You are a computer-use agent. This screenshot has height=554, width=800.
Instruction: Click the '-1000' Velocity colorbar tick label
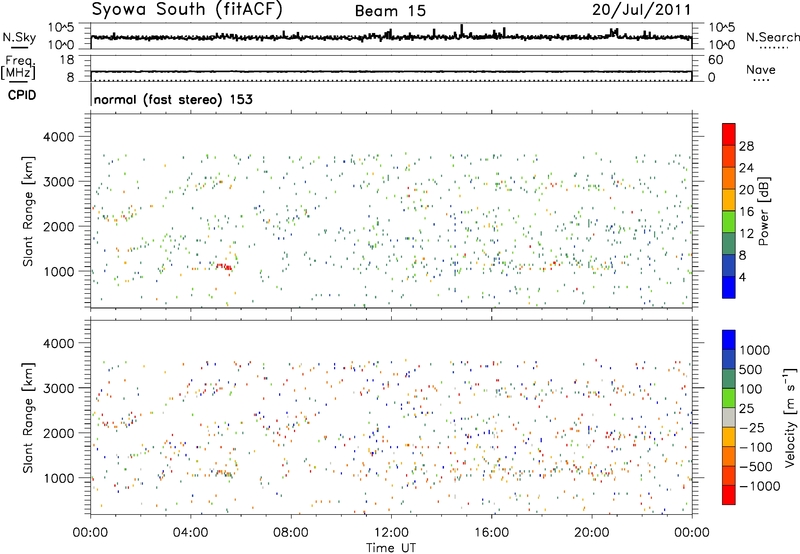(760, 486)
